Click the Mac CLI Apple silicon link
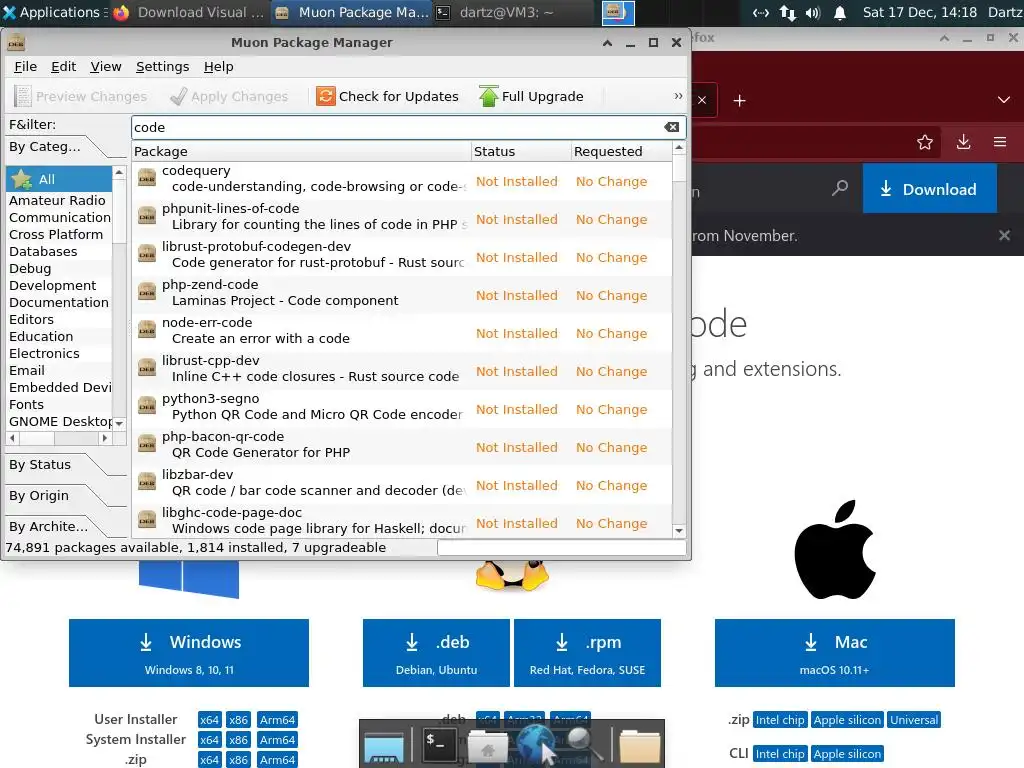 pyautogui.click(x=847, y=754)
